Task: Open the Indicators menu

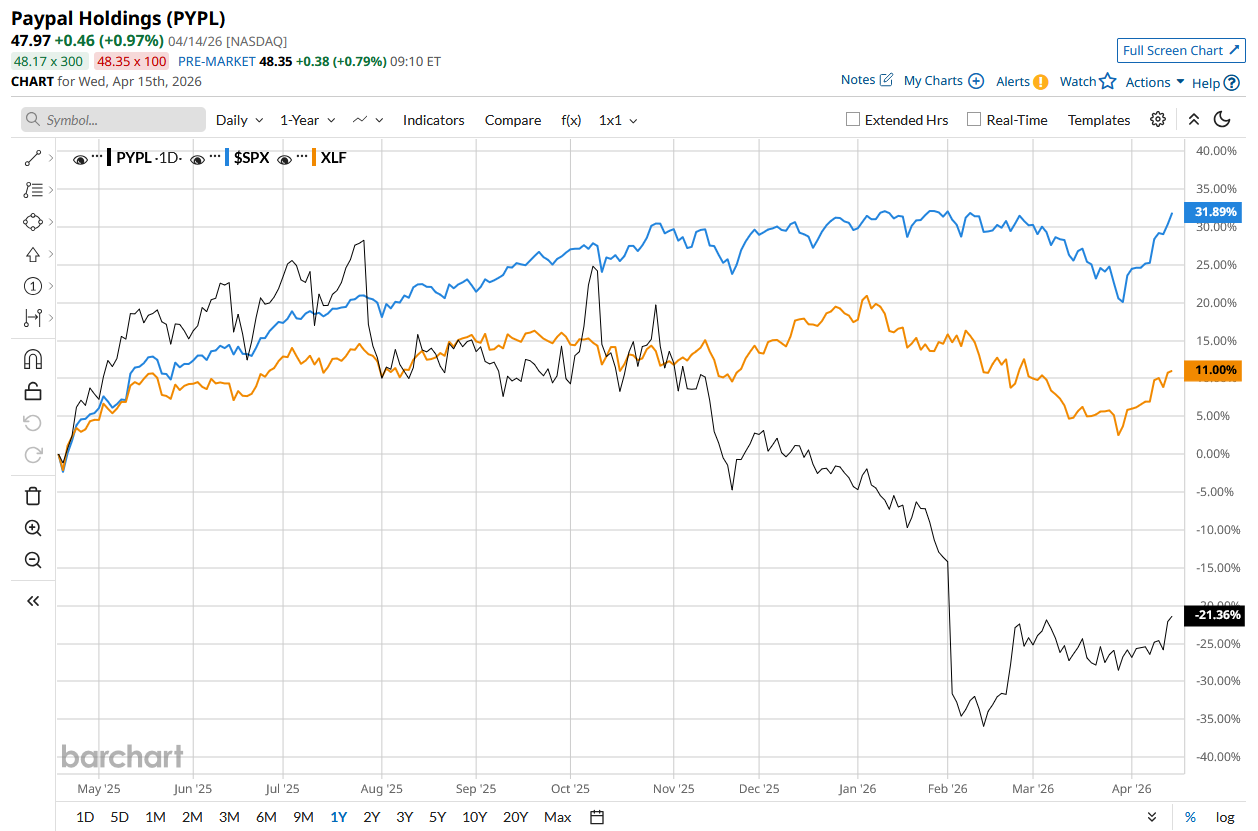Action: 433,120
